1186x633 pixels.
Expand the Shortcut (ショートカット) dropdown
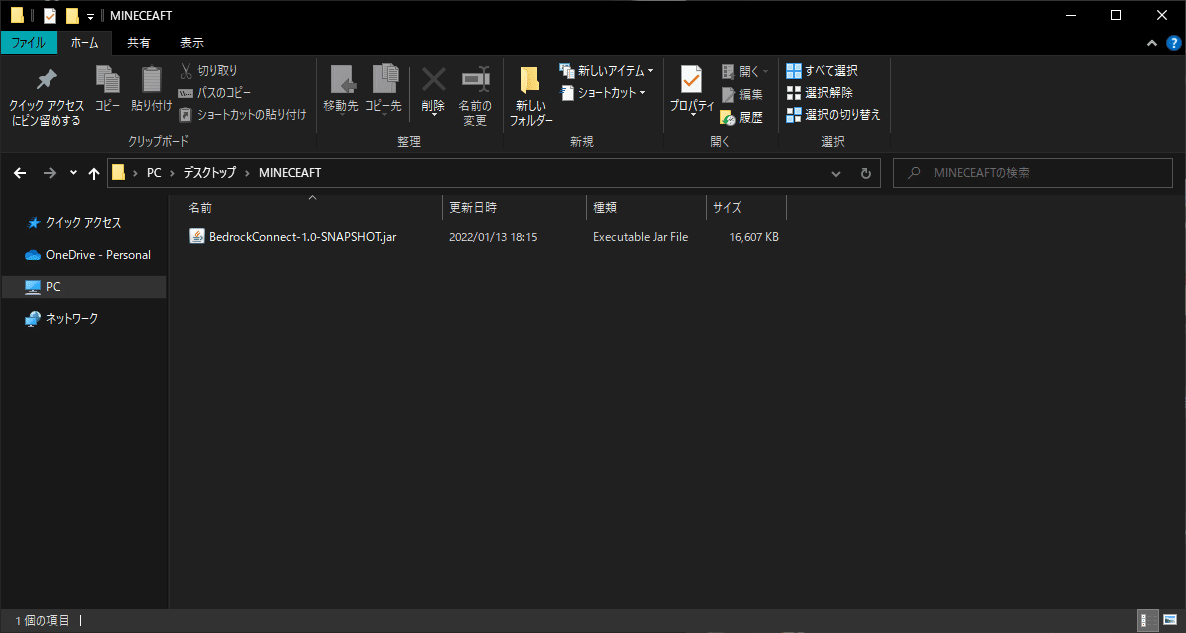[642, 93]
